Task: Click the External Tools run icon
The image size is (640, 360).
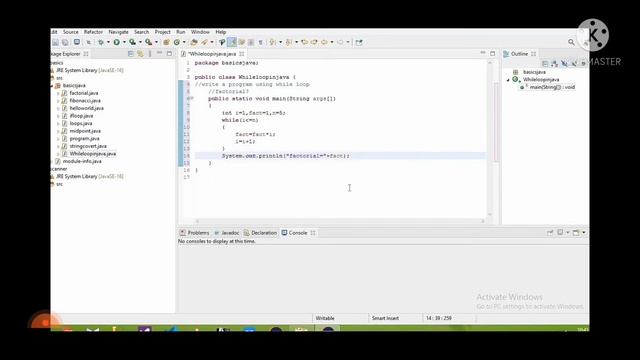Action: point(149,42)
